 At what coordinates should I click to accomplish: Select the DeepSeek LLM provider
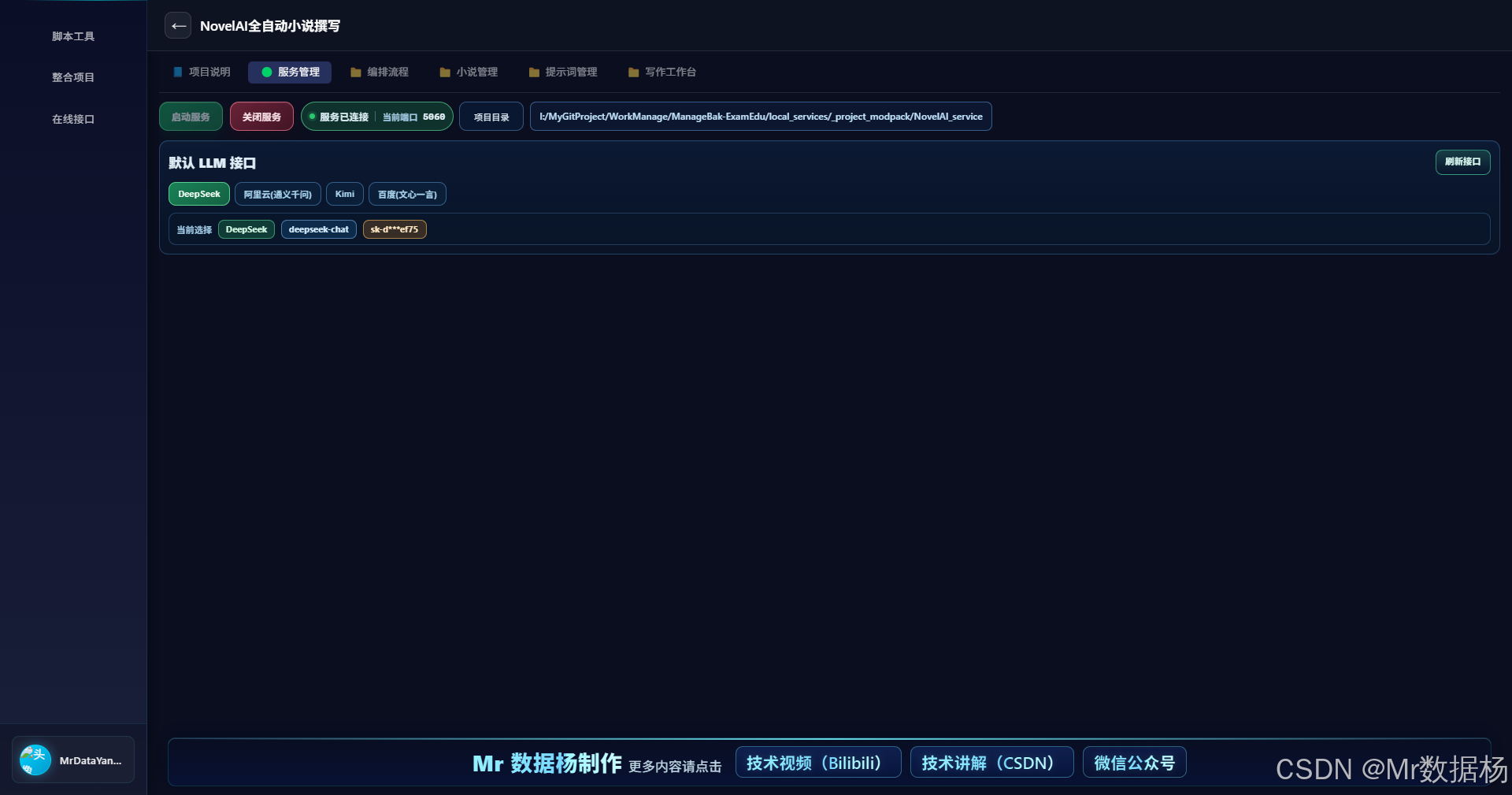tap(199, 194)
